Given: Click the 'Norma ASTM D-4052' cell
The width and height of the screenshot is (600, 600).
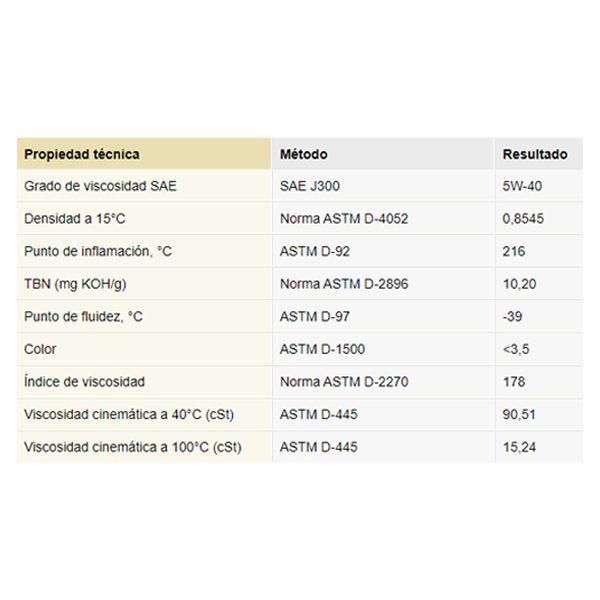Looking at the screenshot, I should point(344,219).
